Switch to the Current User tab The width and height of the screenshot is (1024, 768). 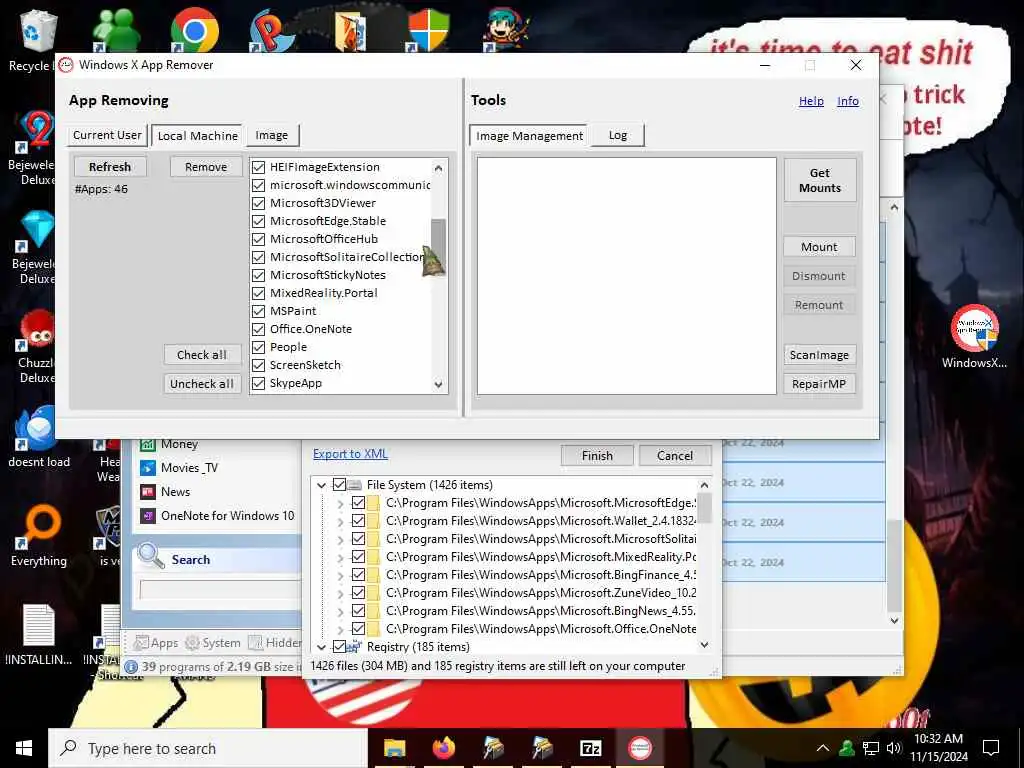pyautogui.click(x=107, y=135)
